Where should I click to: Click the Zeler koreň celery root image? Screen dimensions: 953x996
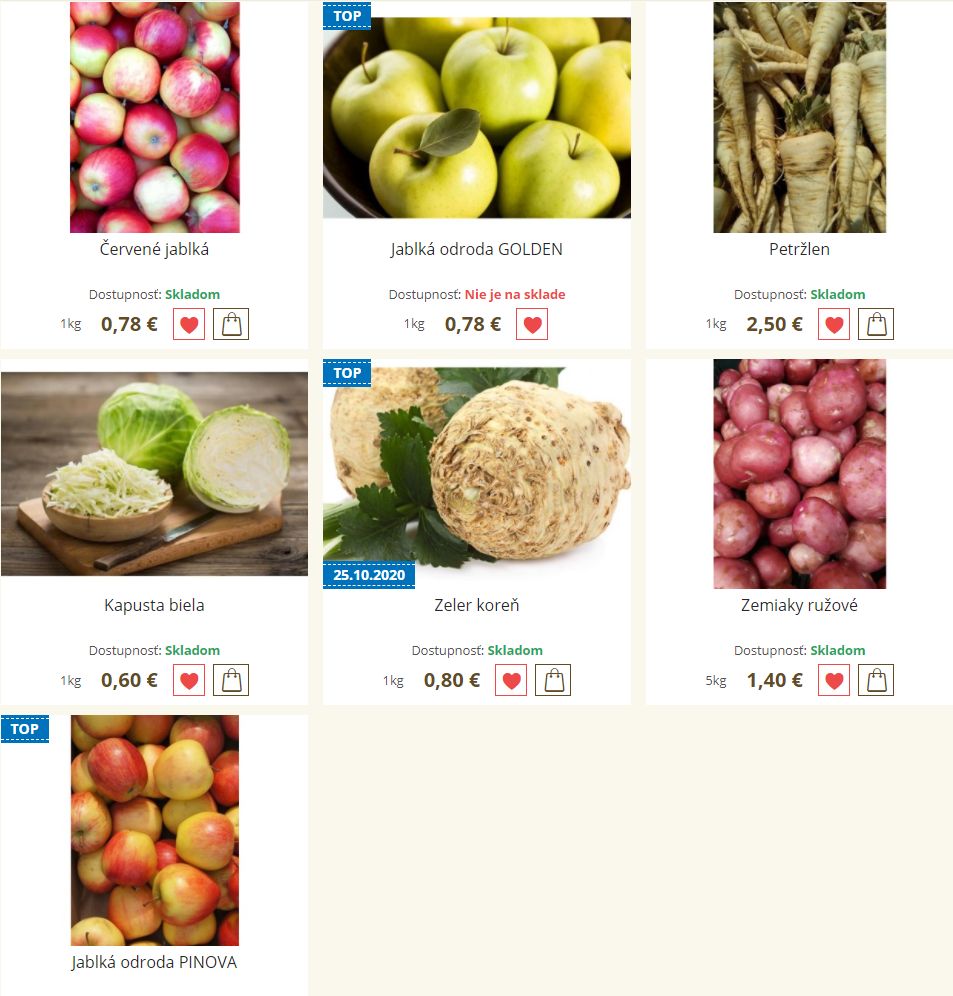476,474
